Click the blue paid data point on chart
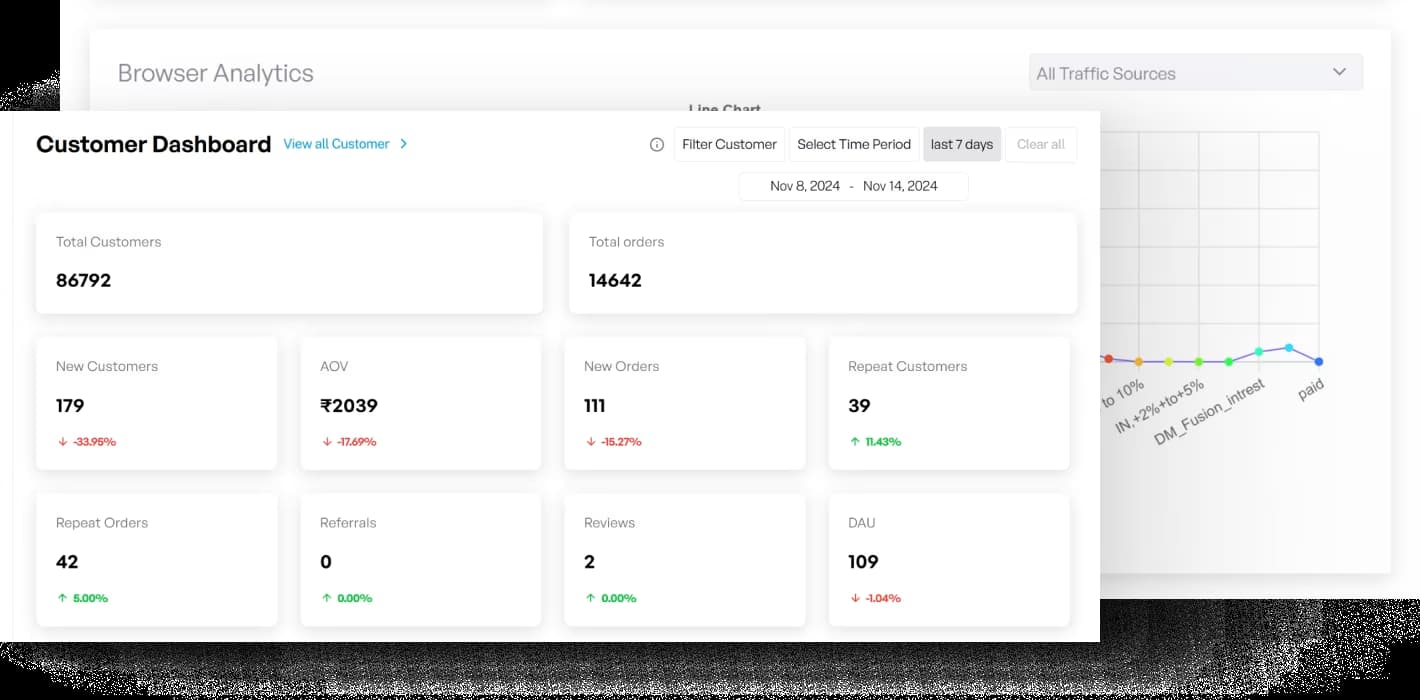1420x700 pixels. pyautogui.click(x=1318, y=361)
